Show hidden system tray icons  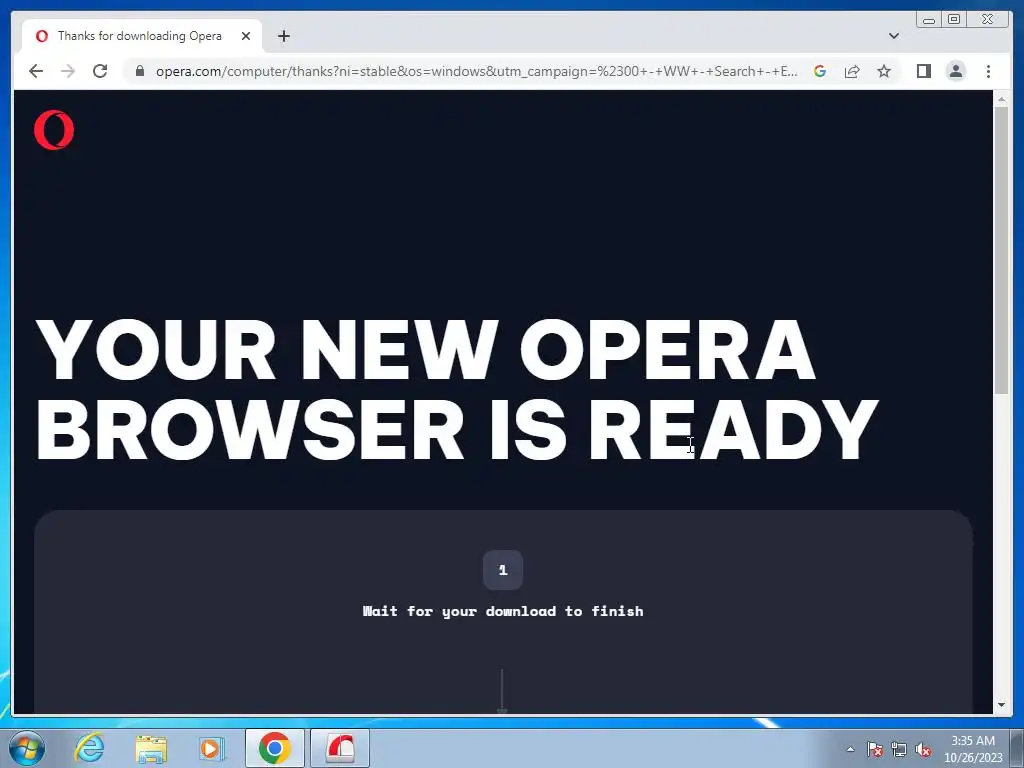(x=850, y=749)
